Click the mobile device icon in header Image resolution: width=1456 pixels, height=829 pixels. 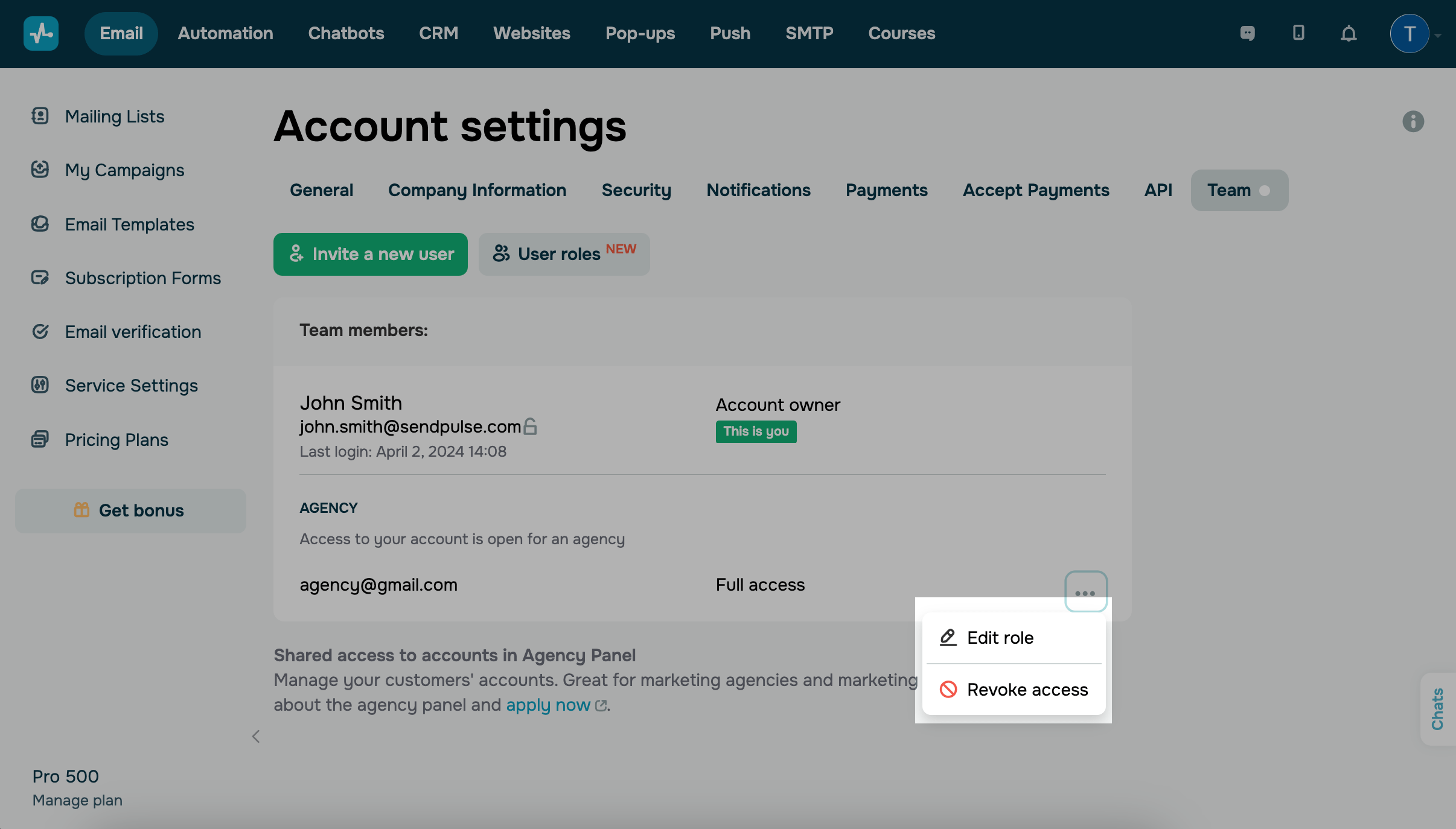[x=1298, y=33]
